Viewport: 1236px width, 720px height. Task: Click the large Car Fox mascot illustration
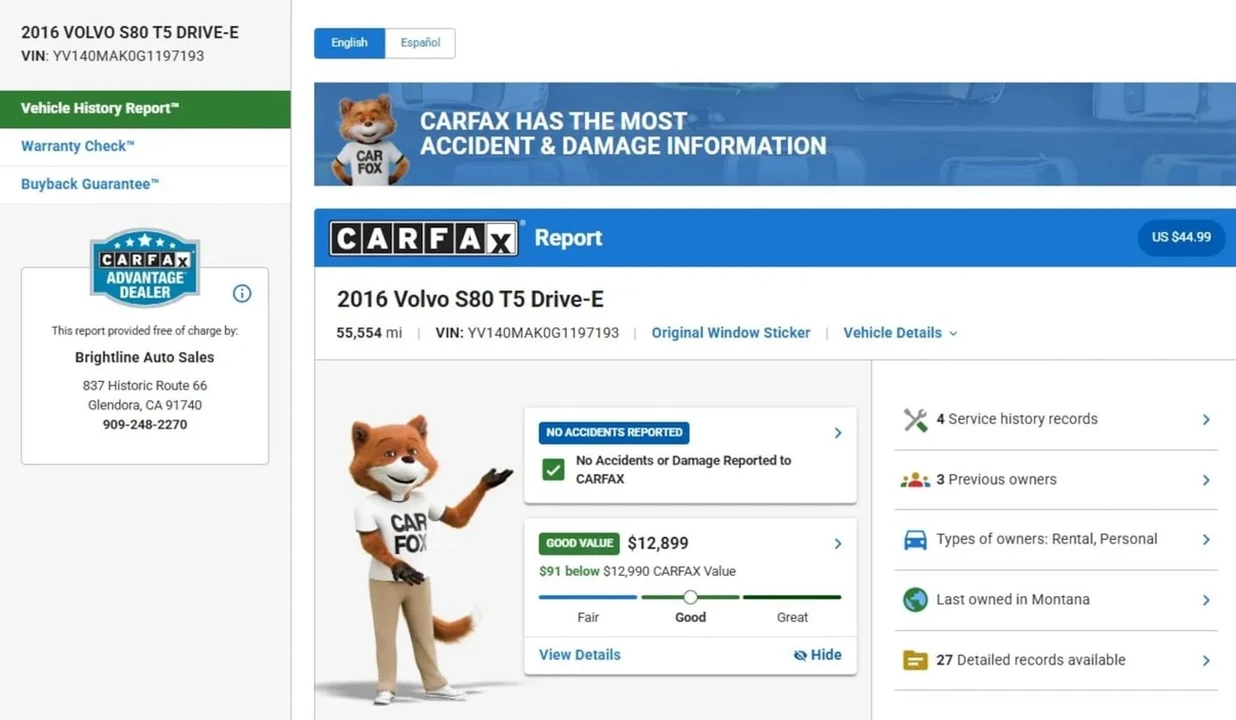coord(418,560)
